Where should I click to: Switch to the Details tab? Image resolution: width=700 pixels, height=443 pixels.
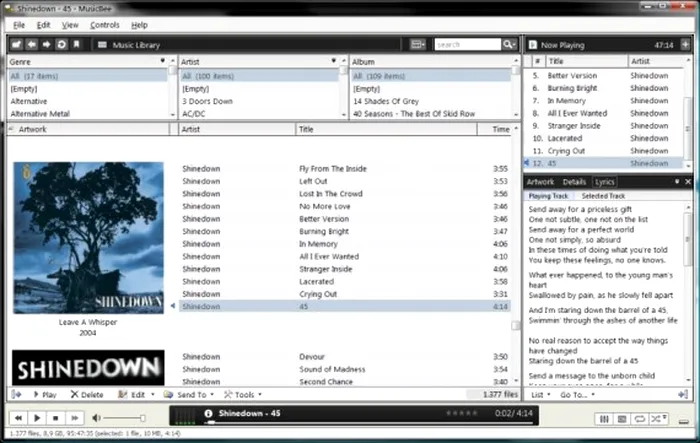574,182
